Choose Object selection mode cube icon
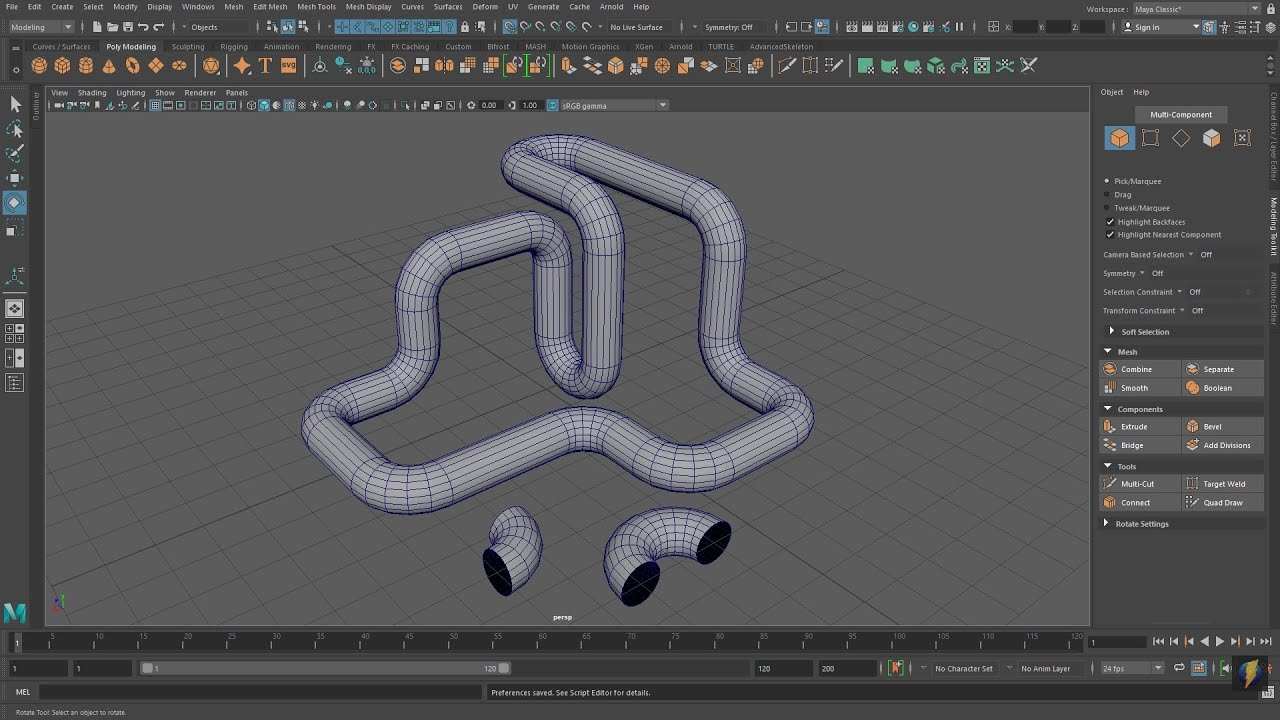 [x=1119, y=138]
